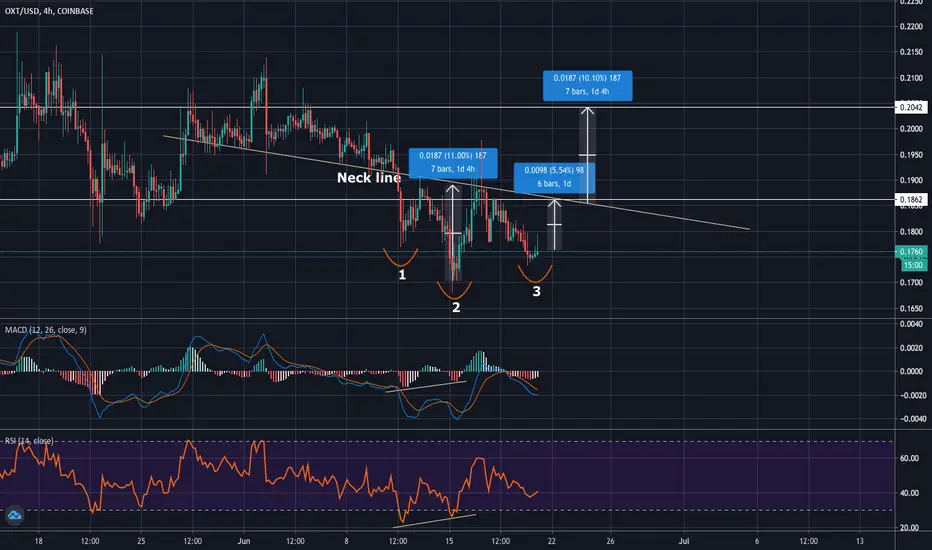The height and width of the screenshot is (550, 932).
Task: Click the 0.1650 price axis value
Action: point(911,309)
